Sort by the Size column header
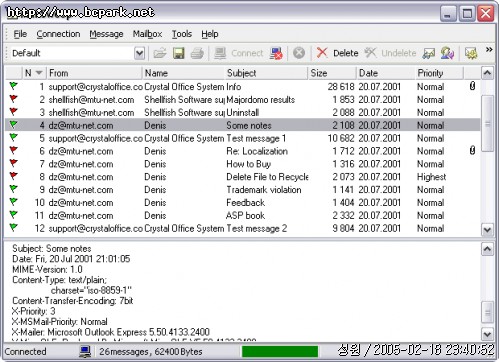 click(x=332, y=73)
